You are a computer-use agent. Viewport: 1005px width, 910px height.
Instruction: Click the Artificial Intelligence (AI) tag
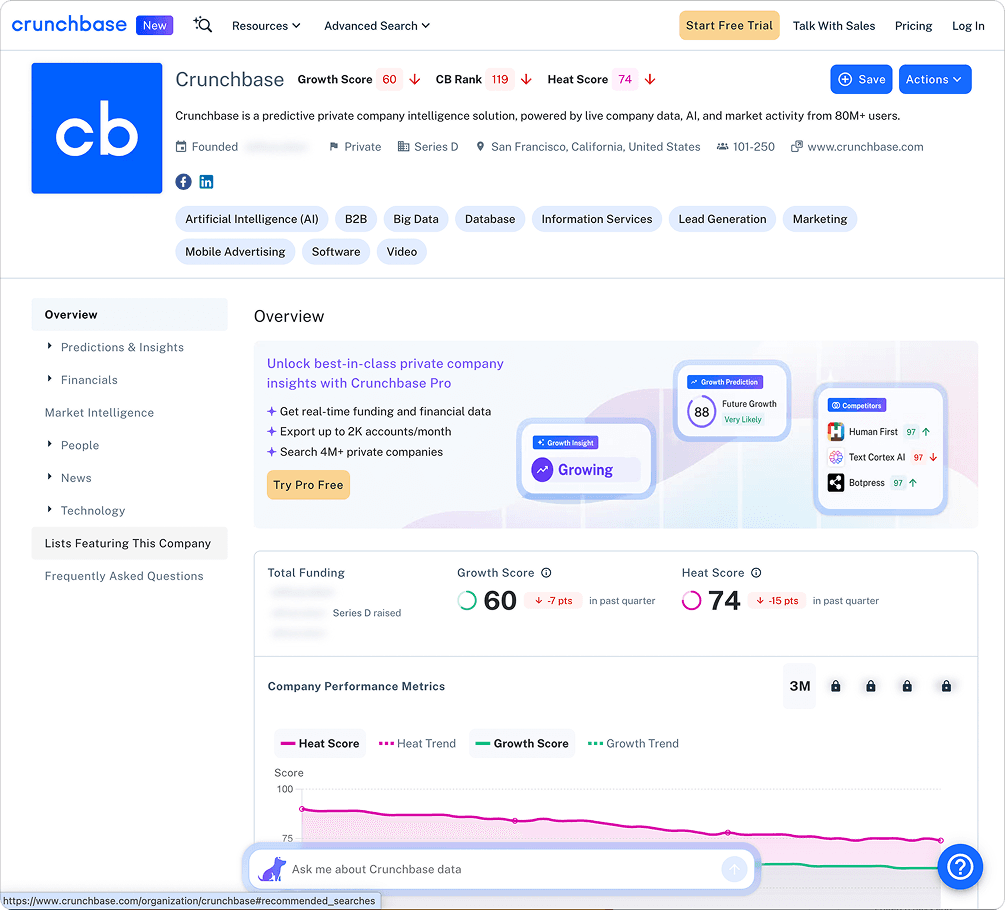[x=252, y=219]
